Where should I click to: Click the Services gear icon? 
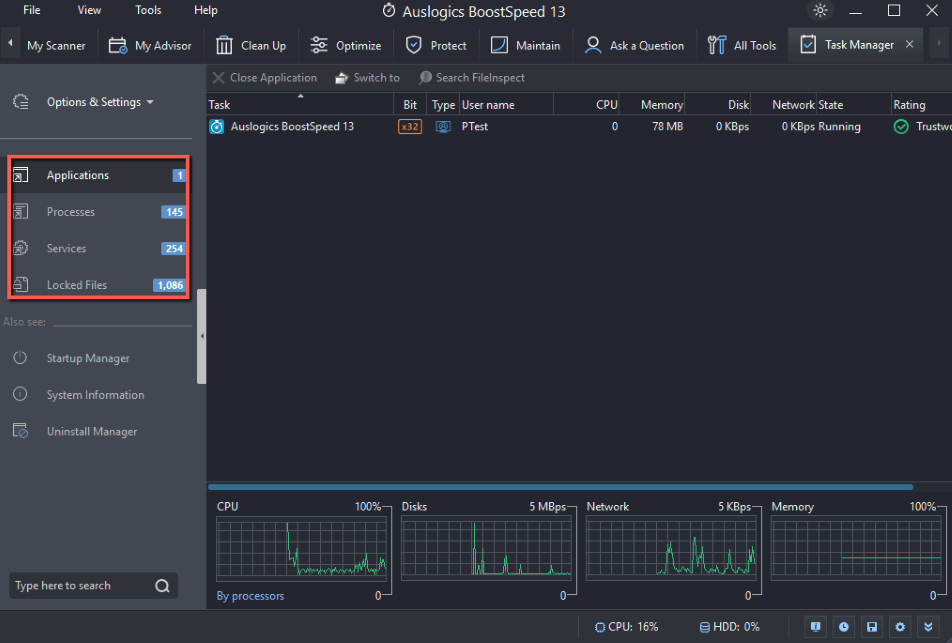21,248
